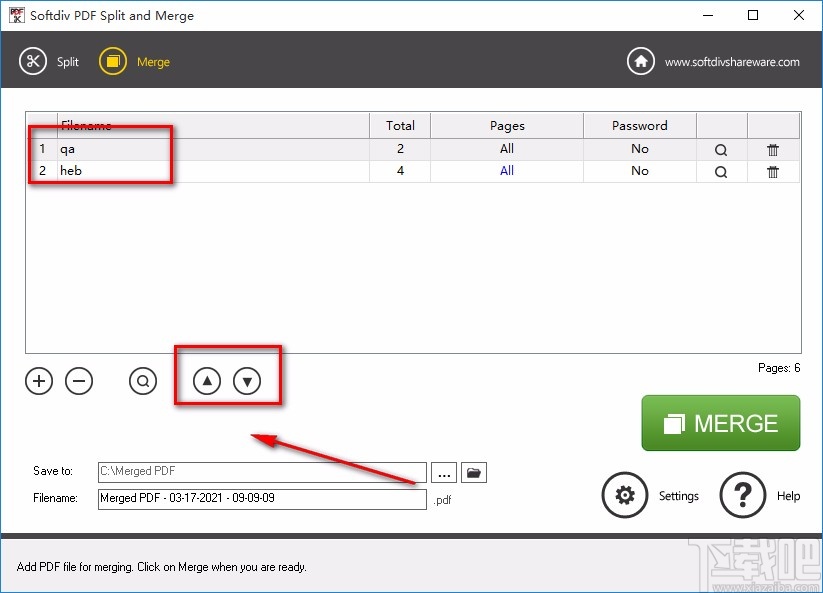Screen dimensions: 823x593
Task: Select the heb file row
Action: coord(413,172)
